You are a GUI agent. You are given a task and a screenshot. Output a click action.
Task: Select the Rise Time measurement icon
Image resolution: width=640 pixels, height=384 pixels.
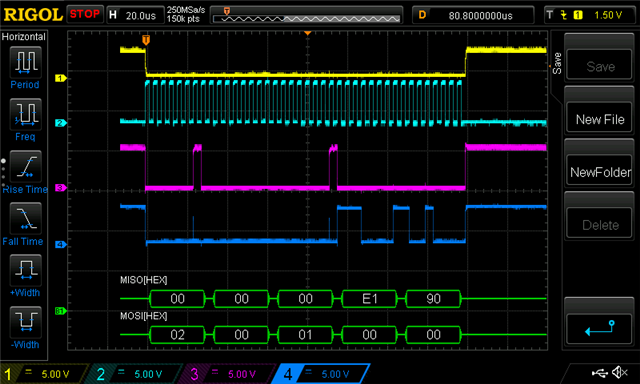click(25, 166)
